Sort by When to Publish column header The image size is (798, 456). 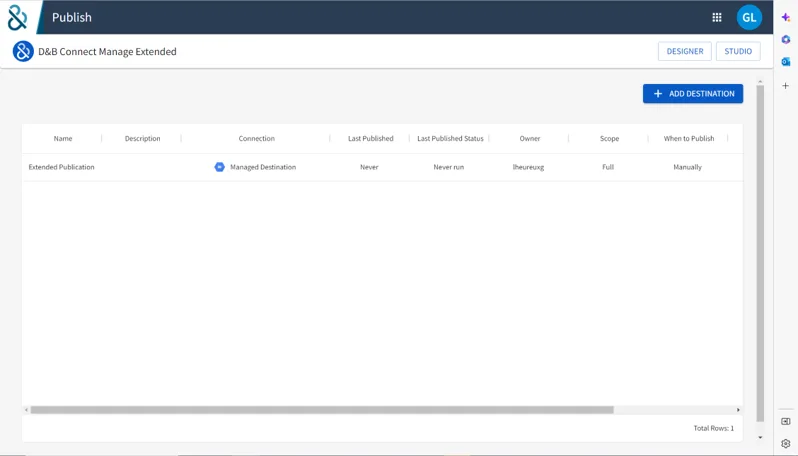[x=689, y=138]
